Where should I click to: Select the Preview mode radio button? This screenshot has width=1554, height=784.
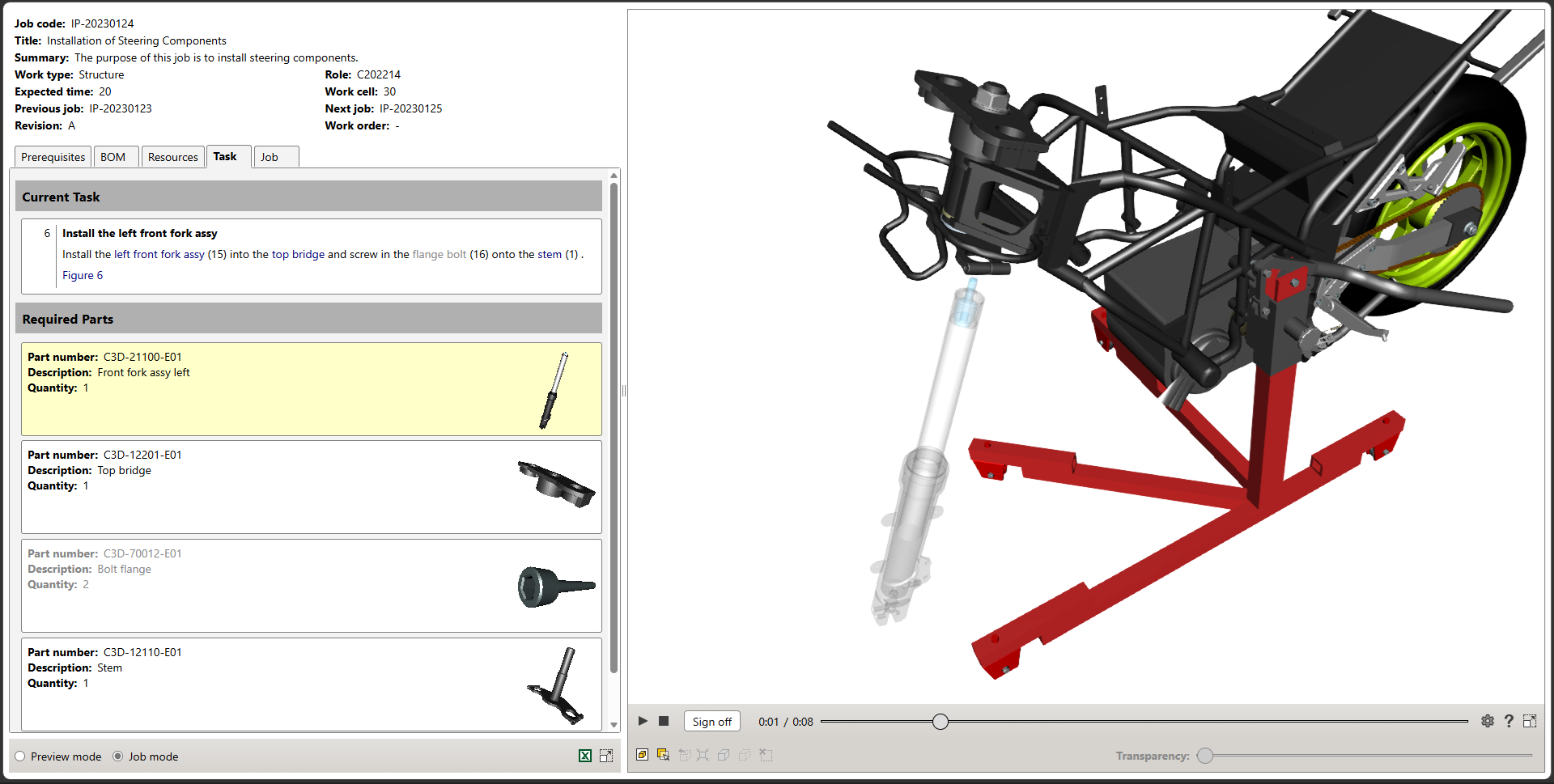(20, 756)
